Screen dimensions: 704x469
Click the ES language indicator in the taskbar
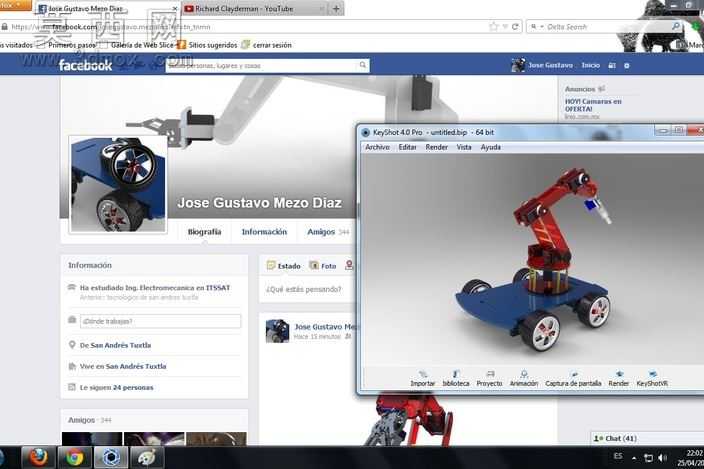pyautogui.click(x=618, y=456)
